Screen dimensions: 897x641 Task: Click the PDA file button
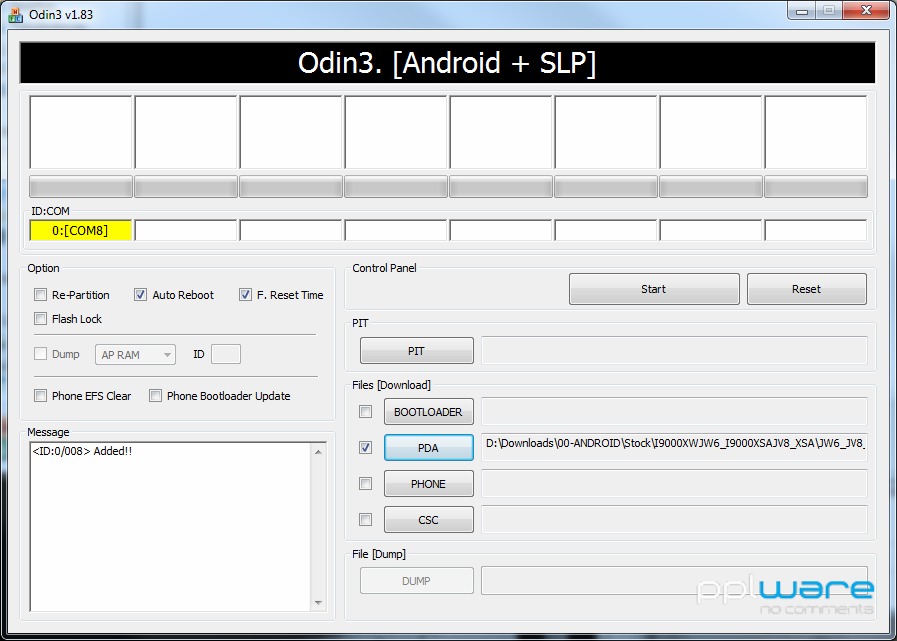click(x=428, y=448)
